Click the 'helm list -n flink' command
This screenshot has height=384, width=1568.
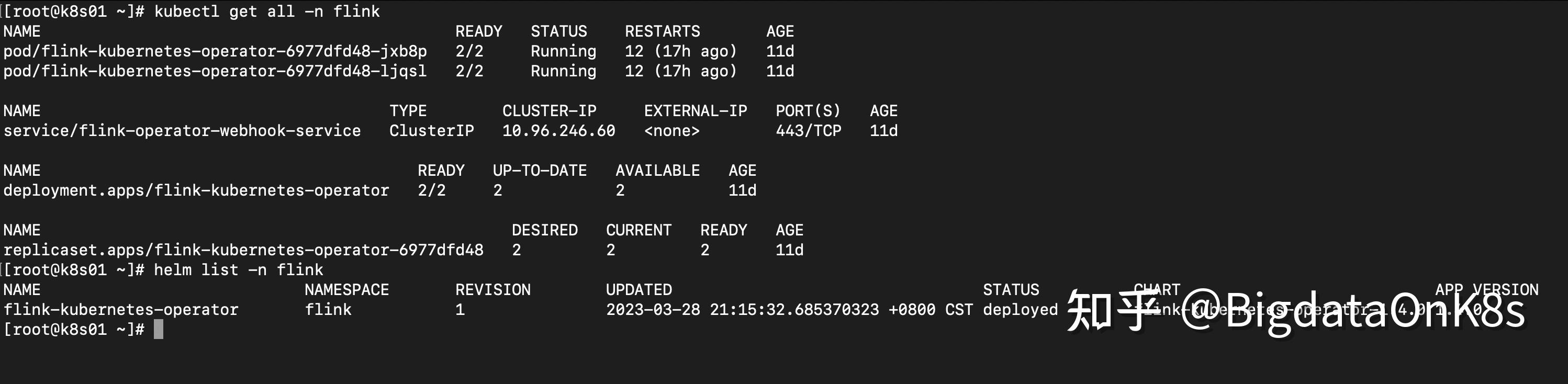[x=239, y=269]
